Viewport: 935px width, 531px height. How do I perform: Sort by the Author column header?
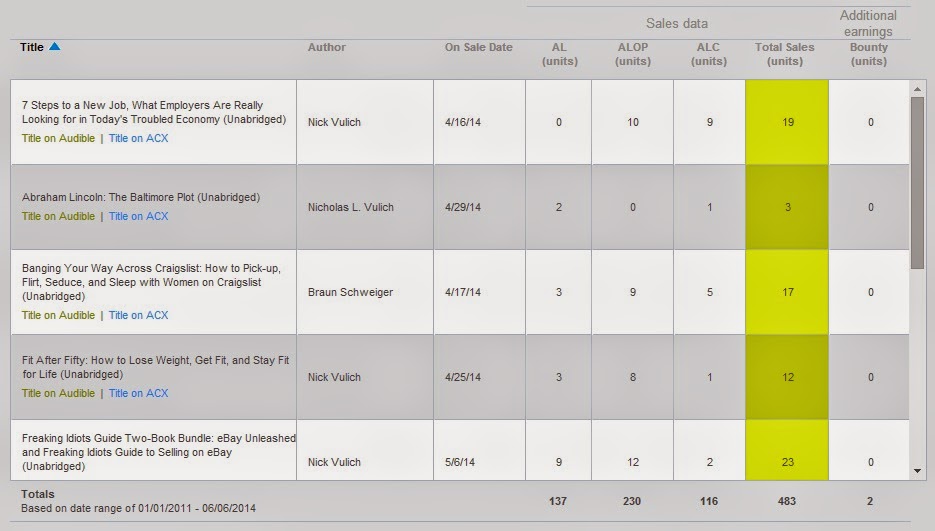[327, 47]
